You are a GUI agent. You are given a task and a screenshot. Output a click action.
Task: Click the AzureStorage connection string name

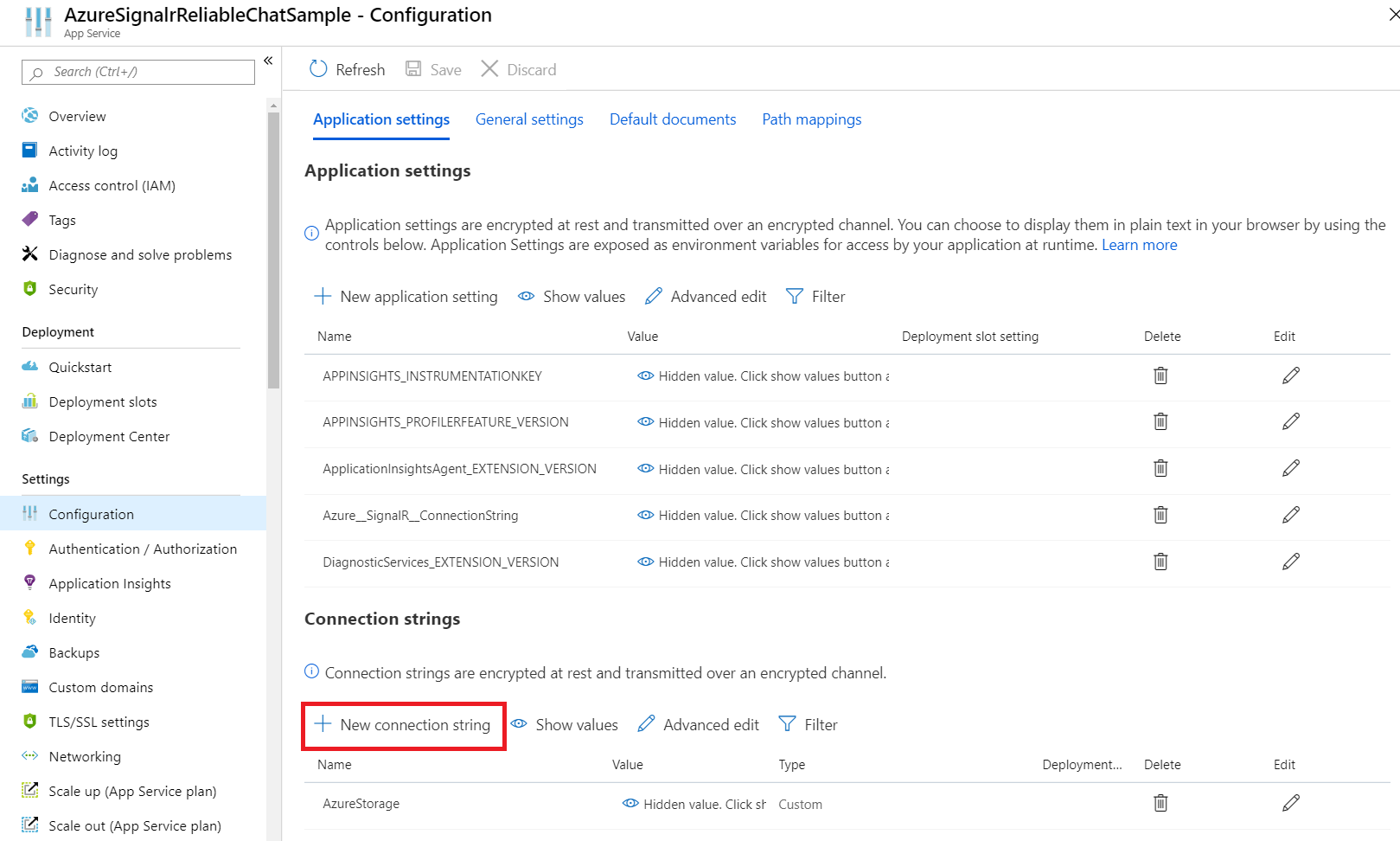[x=361, y=804]
